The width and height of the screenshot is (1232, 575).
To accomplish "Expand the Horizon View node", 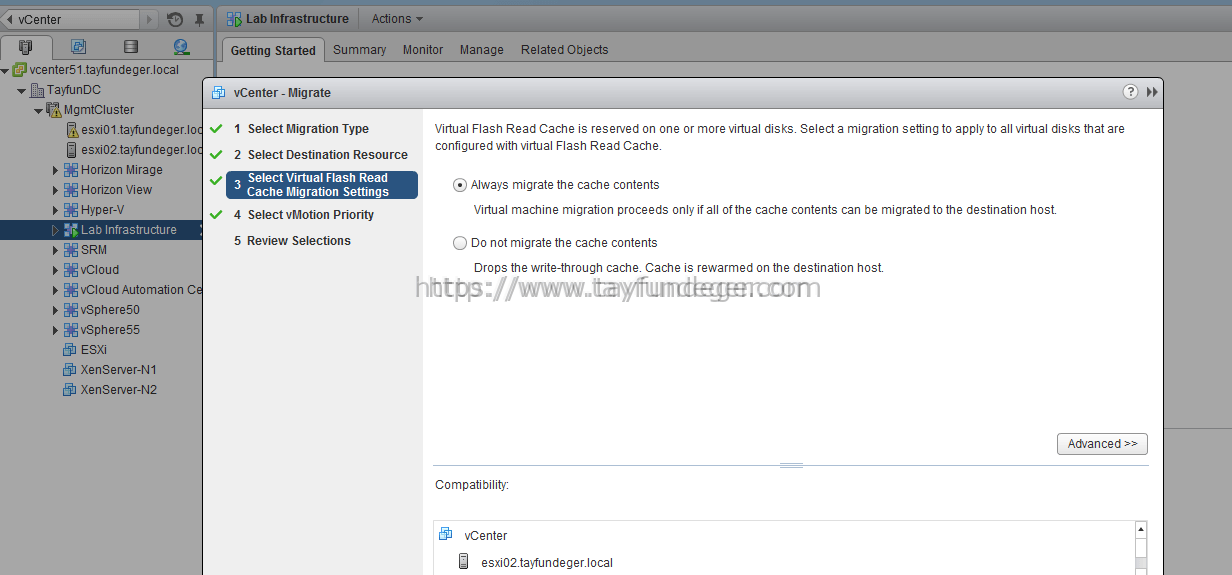I will point(56,190).
